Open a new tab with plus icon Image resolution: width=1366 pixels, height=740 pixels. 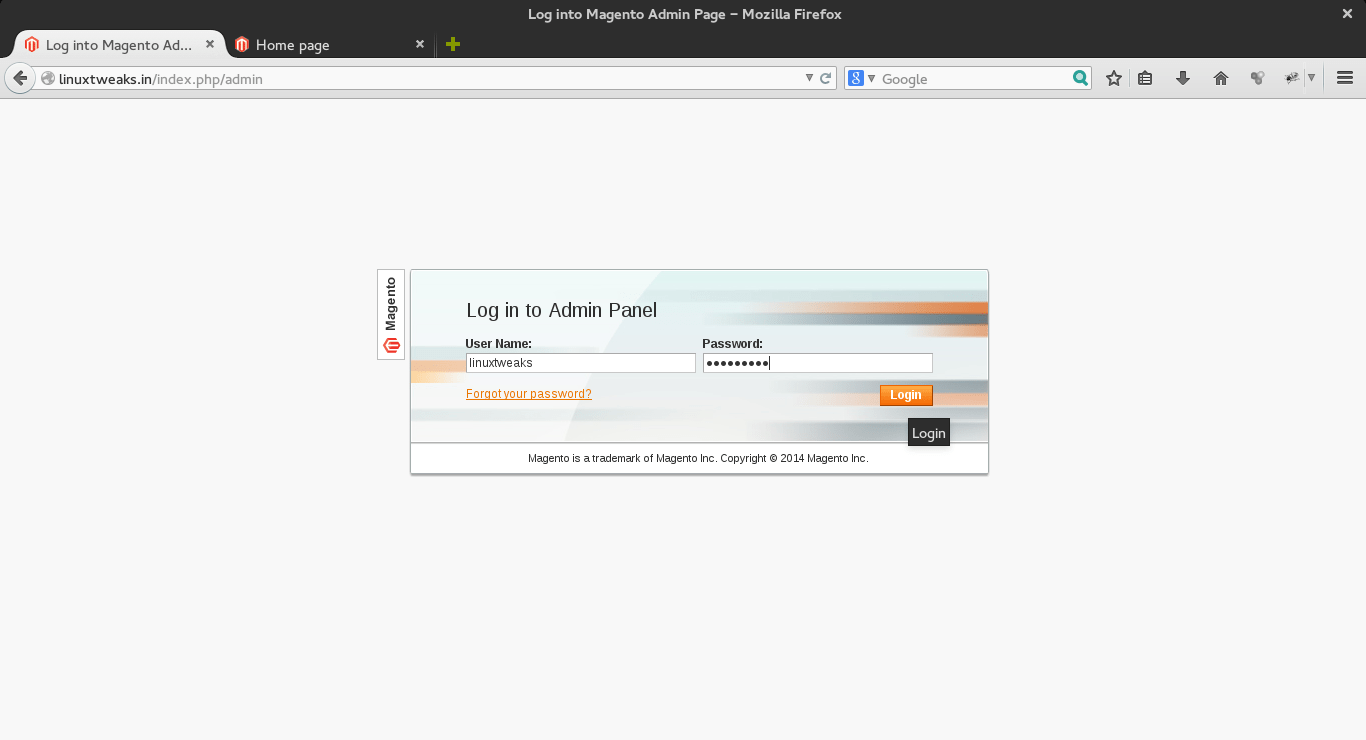pos(453,44)
